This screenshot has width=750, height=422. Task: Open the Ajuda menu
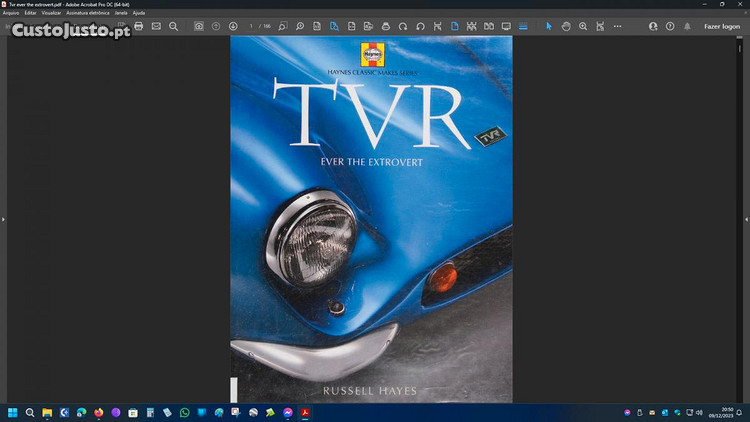(x=139, y=13)
